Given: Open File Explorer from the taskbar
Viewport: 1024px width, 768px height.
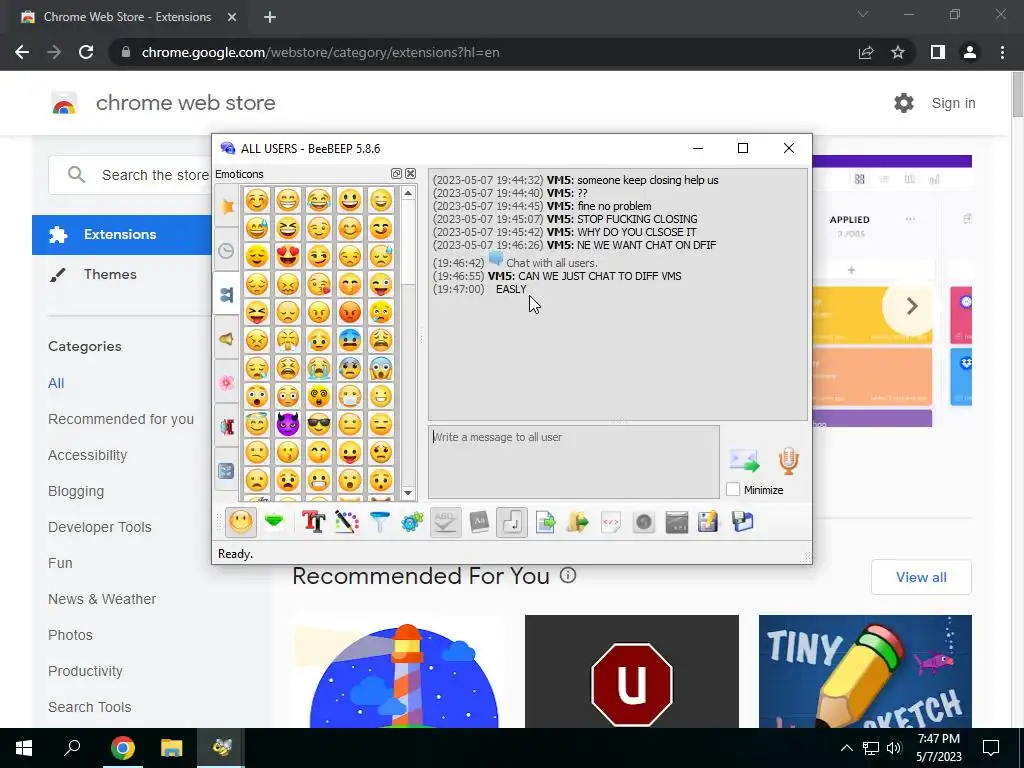Looking at the screenshot, I should [x=172, y=748].
